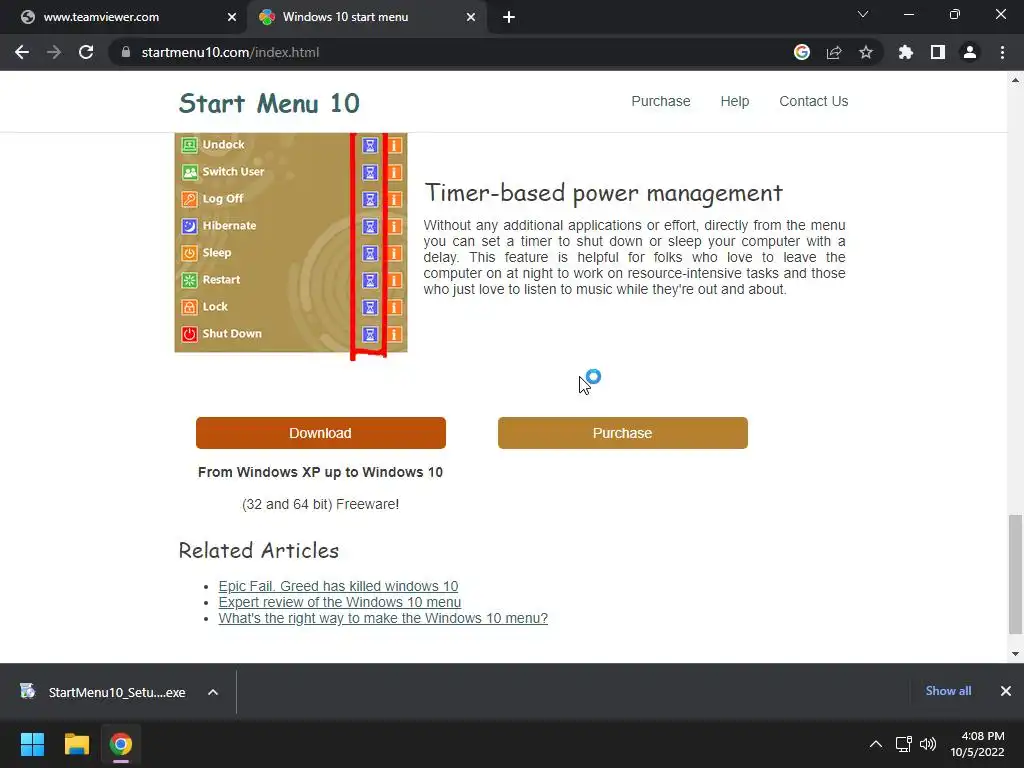Image resolution: width=1024 pixels, height=768 pixels.
Task: Click the network tray icon
Action: 903,744
